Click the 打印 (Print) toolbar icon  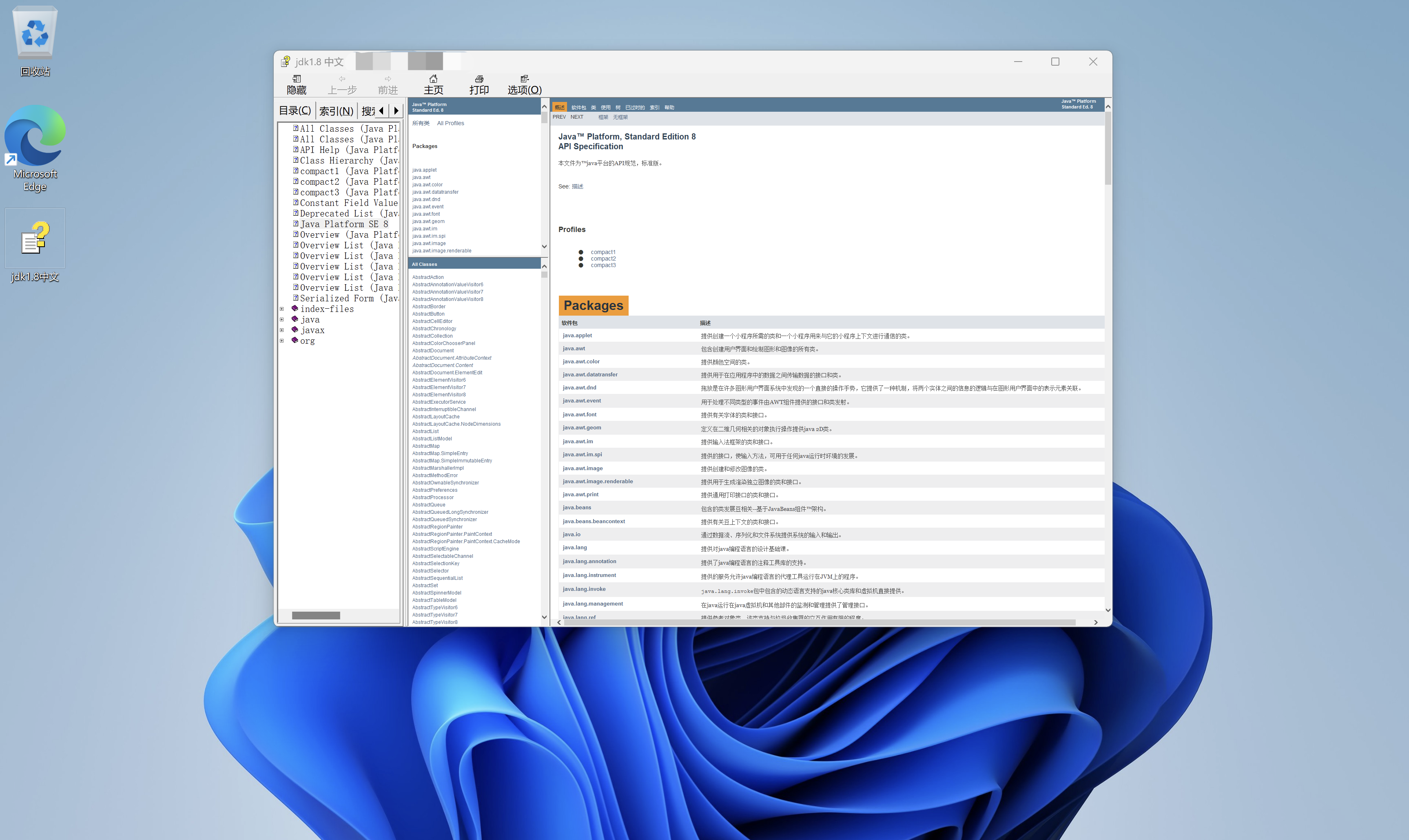click(x=479, y=85)
